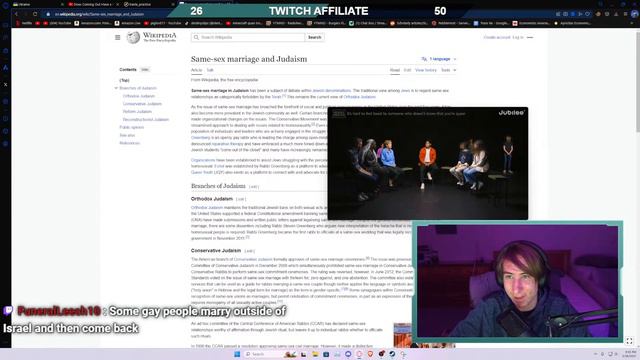This screenshot has width=640, height=360.
Task: Go to Reform Judaism in the contents
Action: tap(137, 111)
